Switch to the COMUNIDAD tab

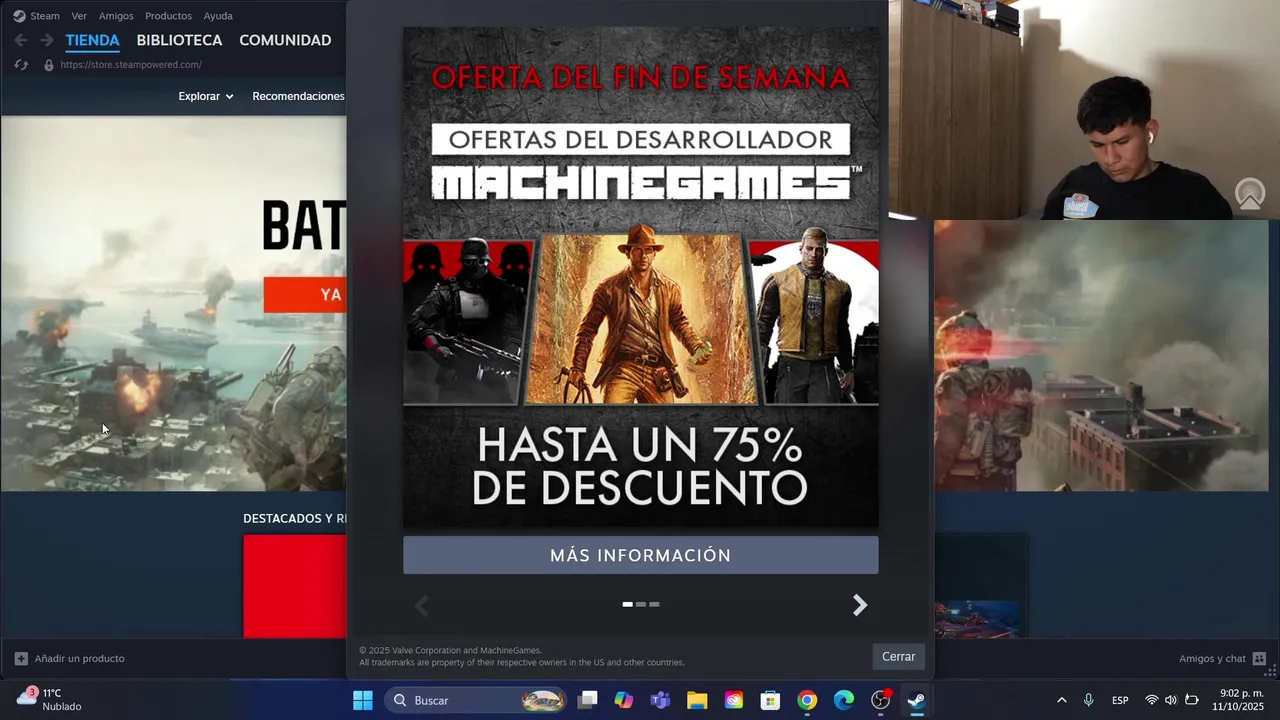click(285, 40)
